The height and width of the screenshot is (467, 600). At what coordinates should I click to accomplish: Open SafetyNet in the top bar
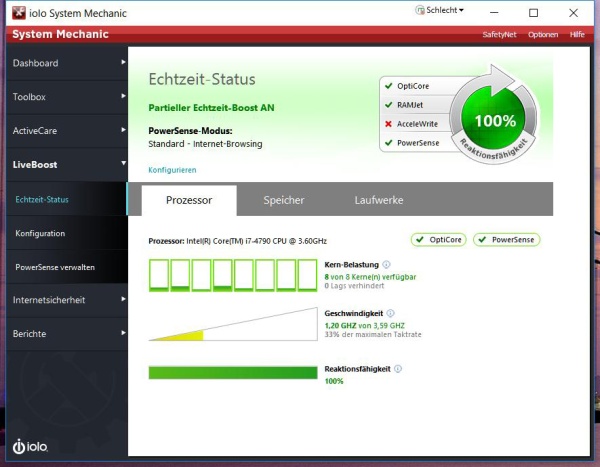[499, 34]
